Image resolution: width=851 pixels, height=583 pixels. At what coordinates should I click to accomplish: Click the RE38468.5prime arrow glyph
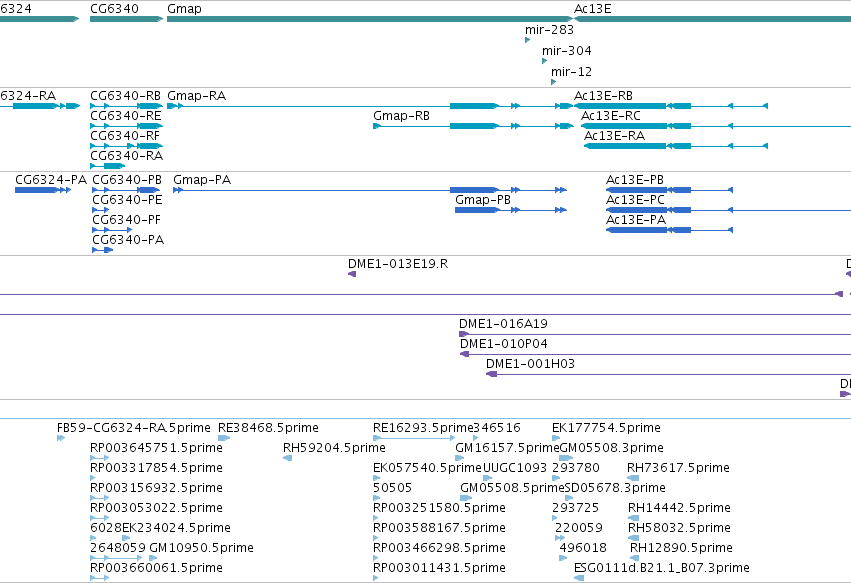(x=224, y=438)
